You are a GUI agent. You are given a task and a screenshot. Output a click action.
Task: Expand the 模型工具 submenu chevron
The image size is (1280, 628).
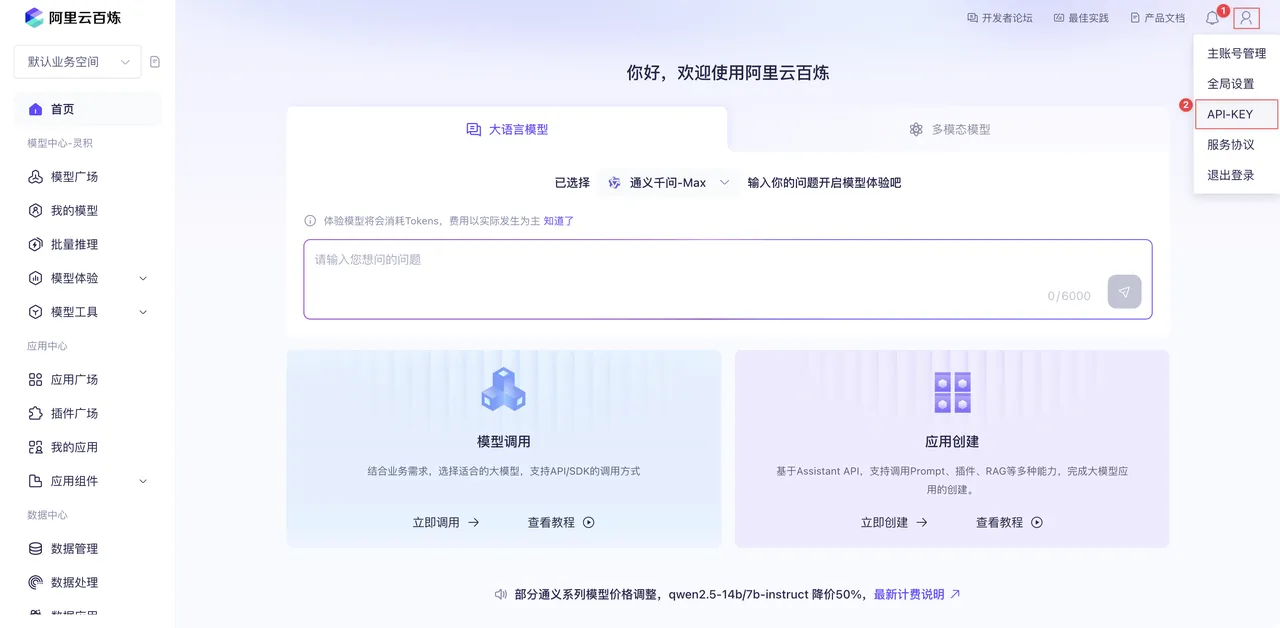pyautogui.click(x=142, y=312)
